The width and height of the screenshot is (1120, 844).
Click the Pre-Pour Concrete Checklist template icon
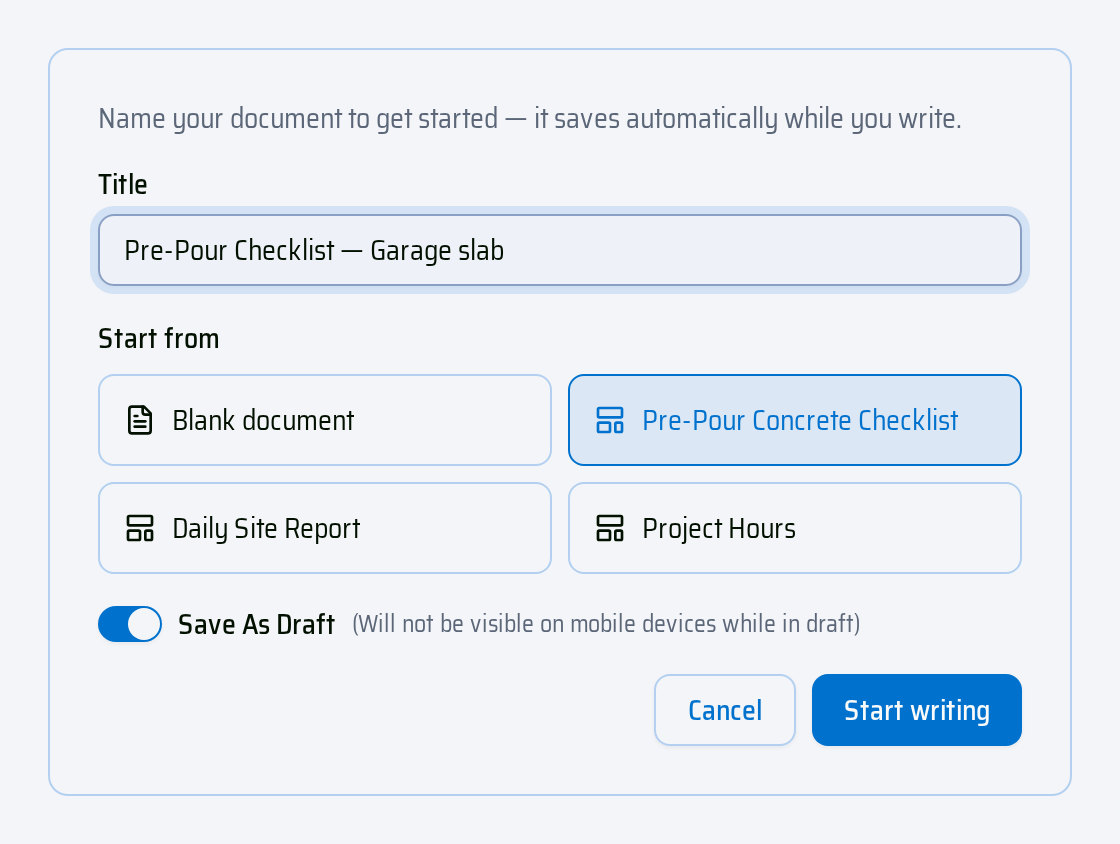pos(610,420)
